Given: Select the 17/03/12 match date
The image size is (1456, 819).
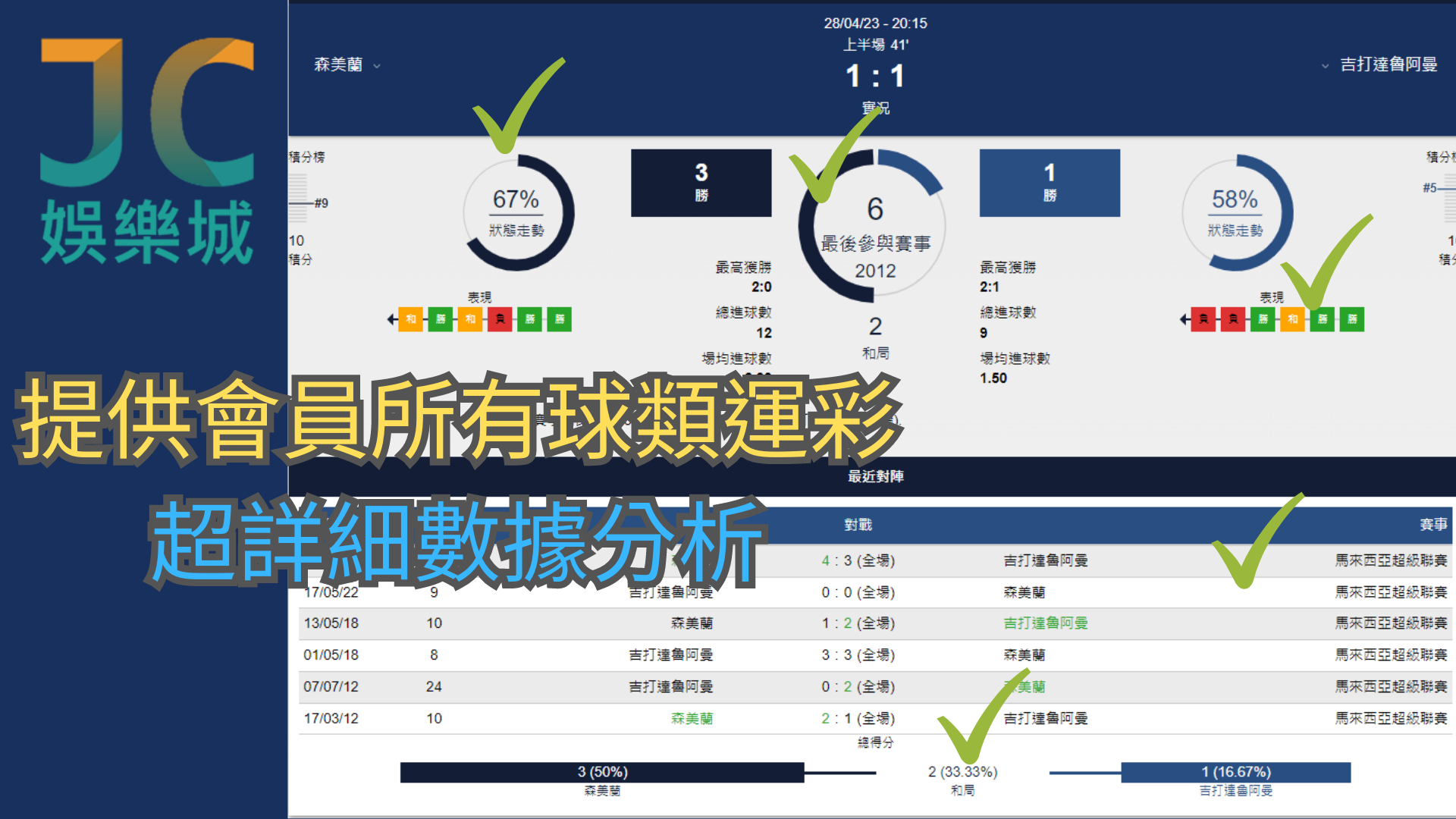Looking at the screenshot, I should (331, 719).
